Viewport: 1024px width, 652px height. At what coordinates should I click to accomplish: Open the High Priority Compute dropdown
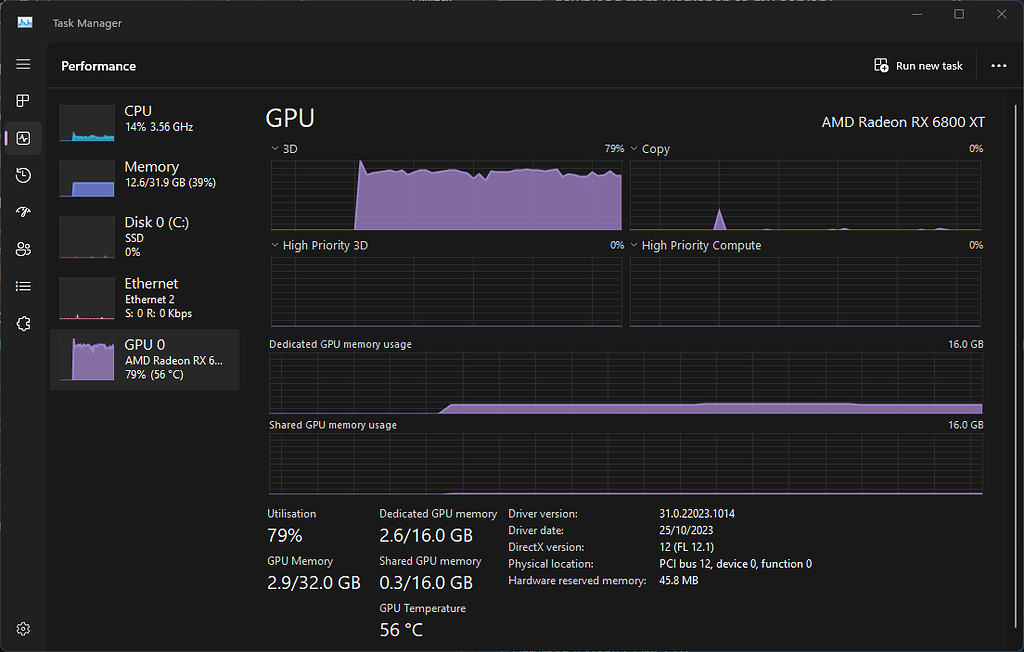coord(634,245)
